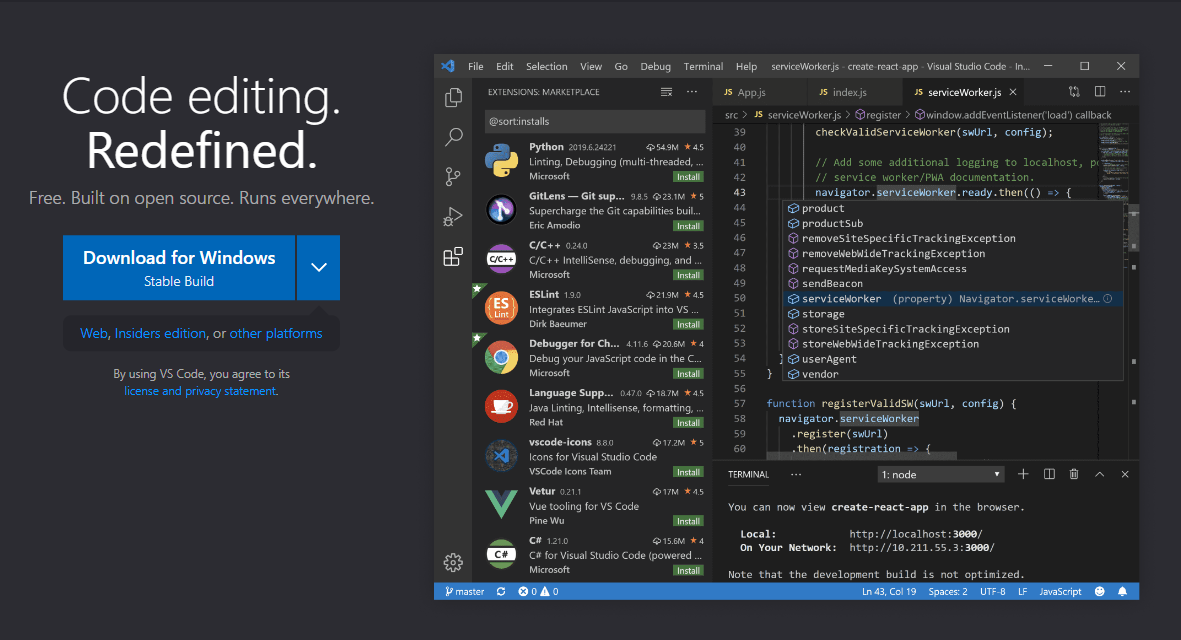Open the download options dropdown arrow
Viewport: 1181px width, 640px height.
[x=319, y=267]
